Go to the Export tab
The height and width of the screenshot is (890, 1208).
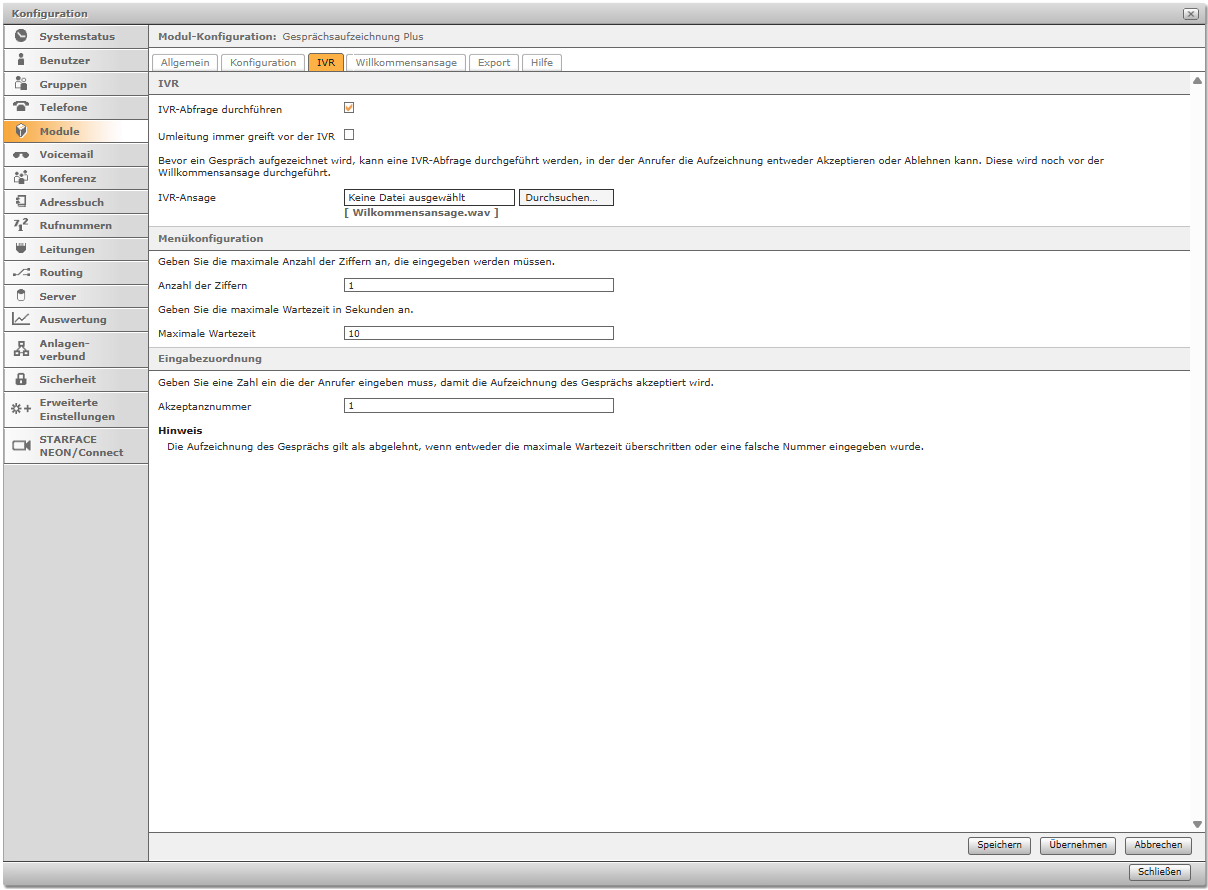point(494,62)
